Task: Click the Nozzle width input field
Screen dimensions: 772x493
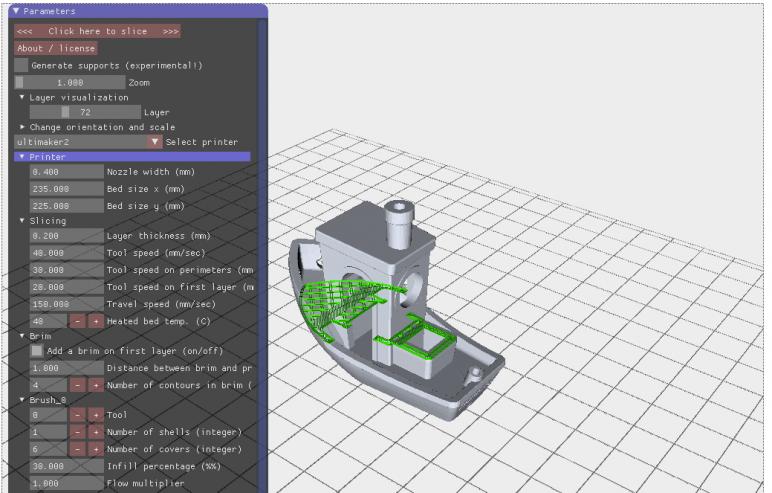Action: 66,172
